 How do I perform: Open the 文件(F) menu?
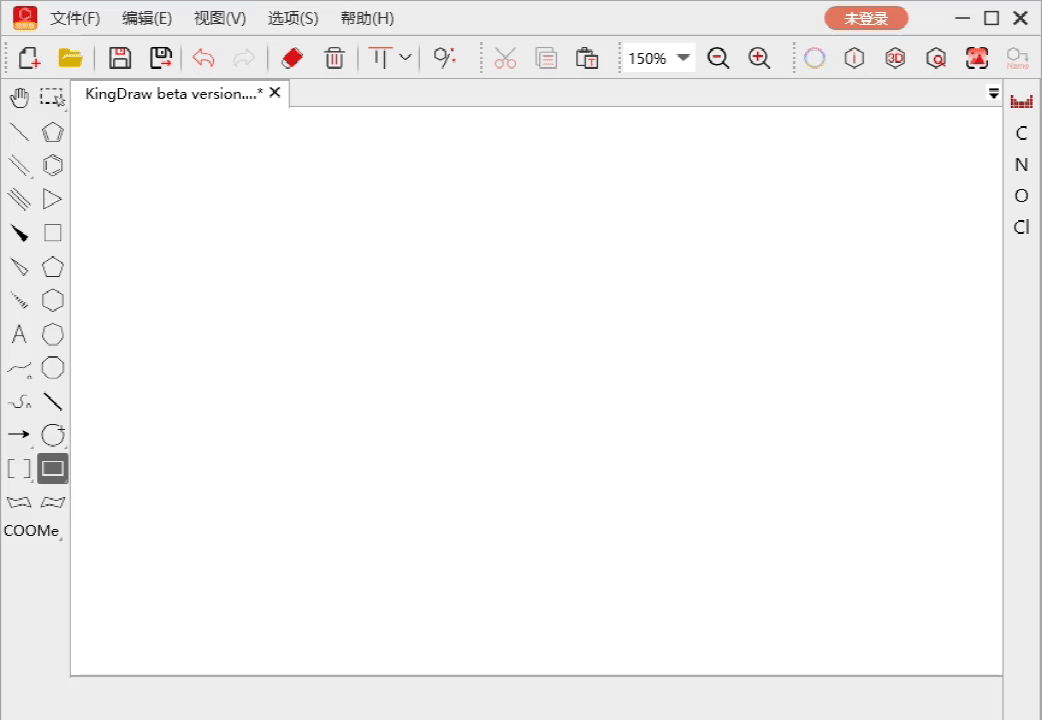[x=75, y=19]
